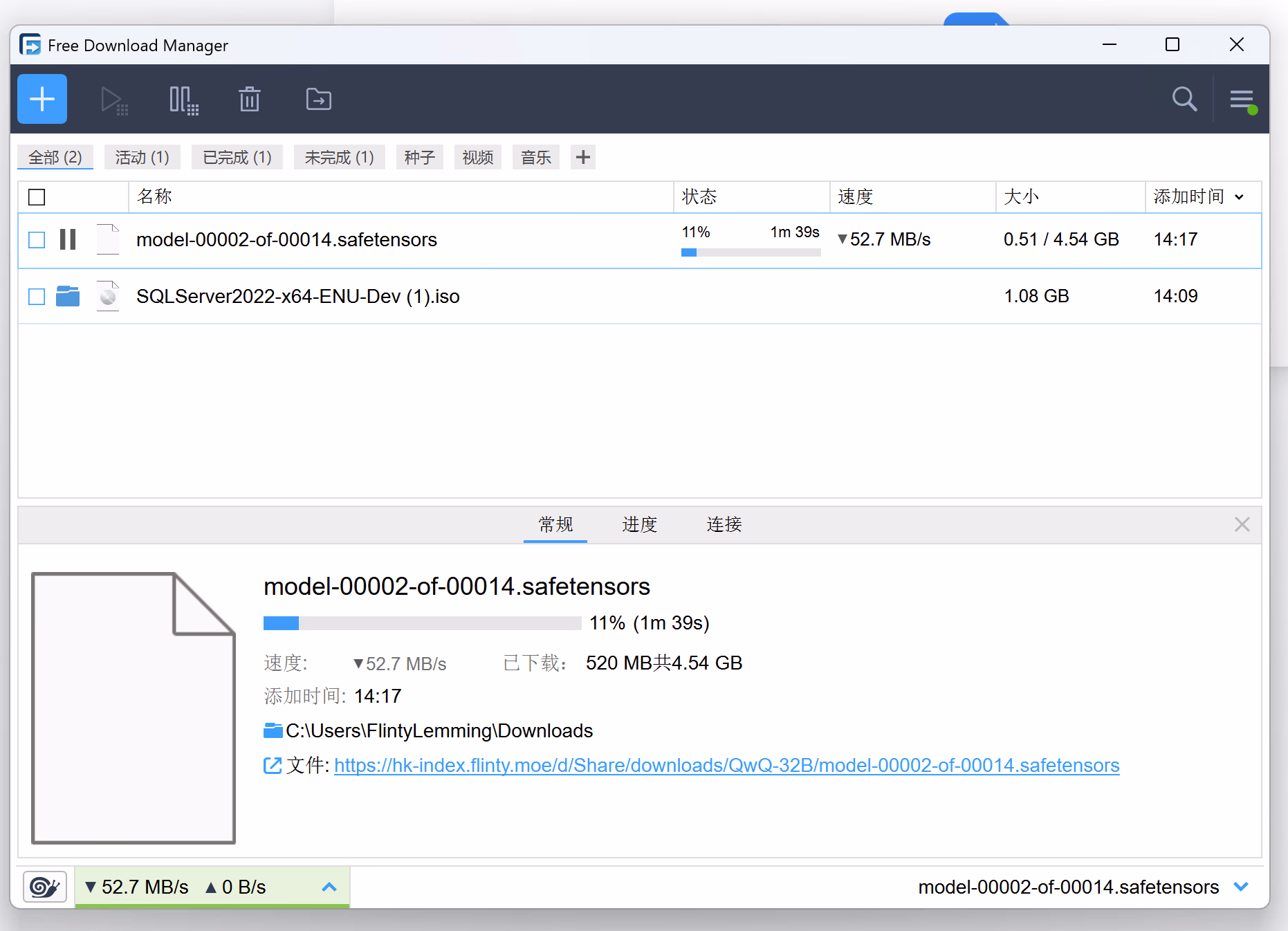
Task: Toggle snail speed limit mode
Action: 45,887
